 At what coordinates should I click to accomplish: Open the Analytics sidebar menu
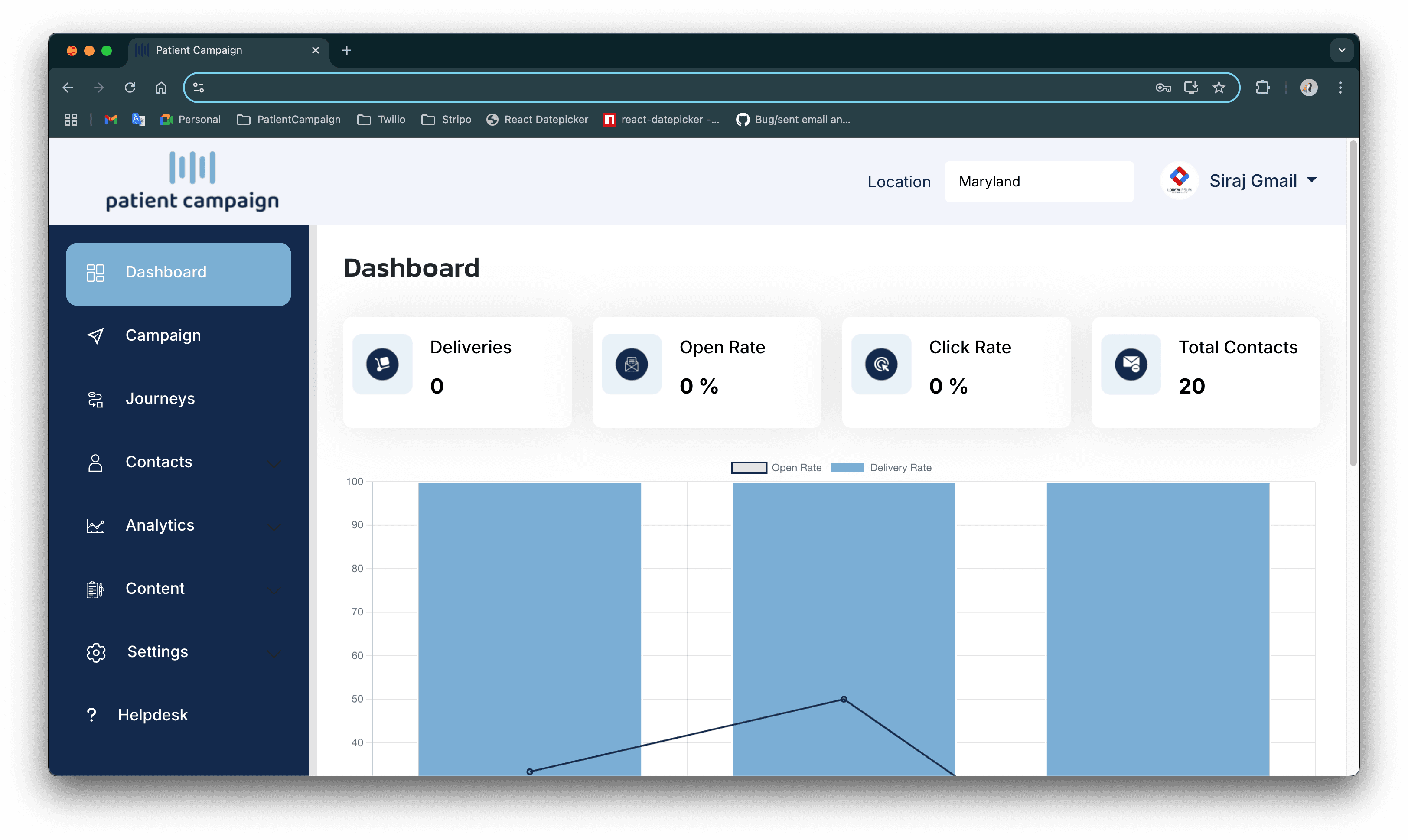coord(178,526)
